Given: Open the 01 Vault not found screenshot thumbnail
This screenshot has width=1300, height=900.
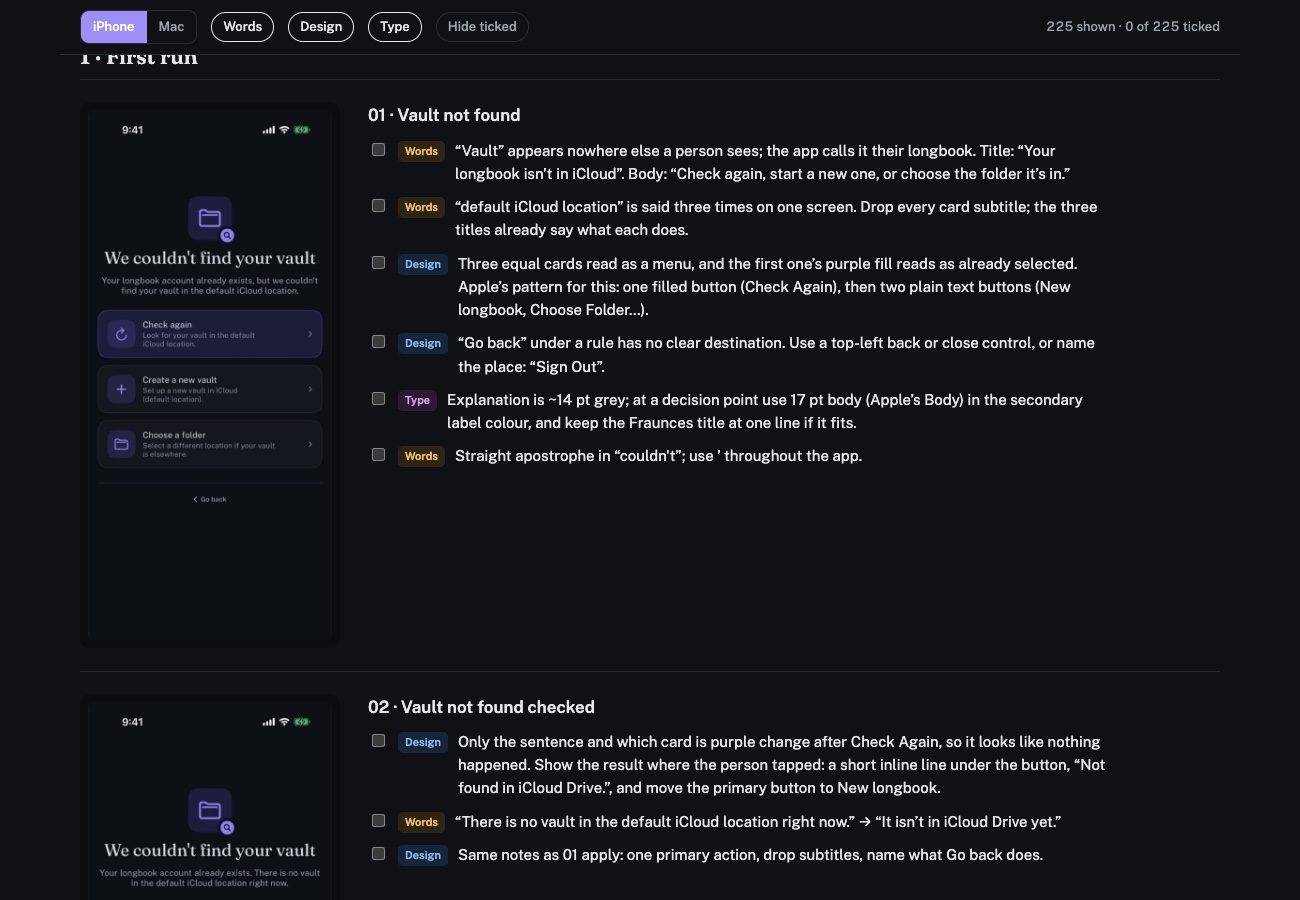Looking at the screenshot, I should (x=210, y=375).
